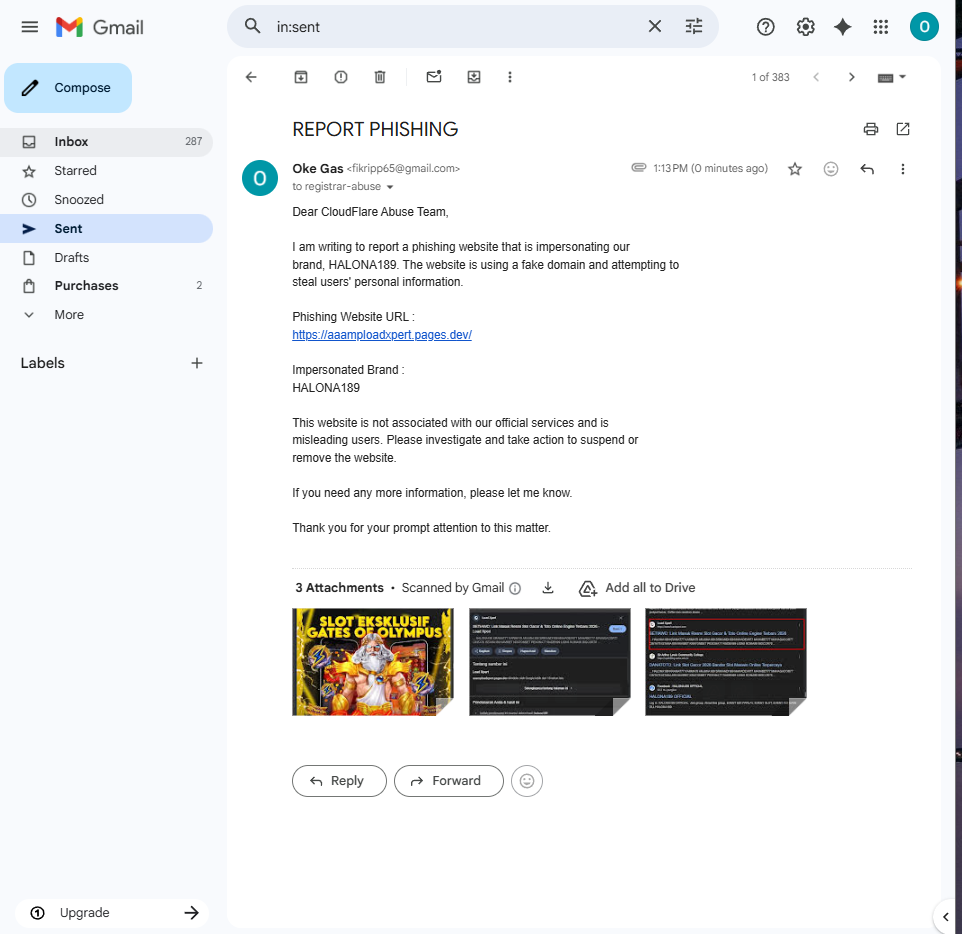Screen dimensions: 962x934
Task: Go to older conversation arrow
Action: (851, 77)
